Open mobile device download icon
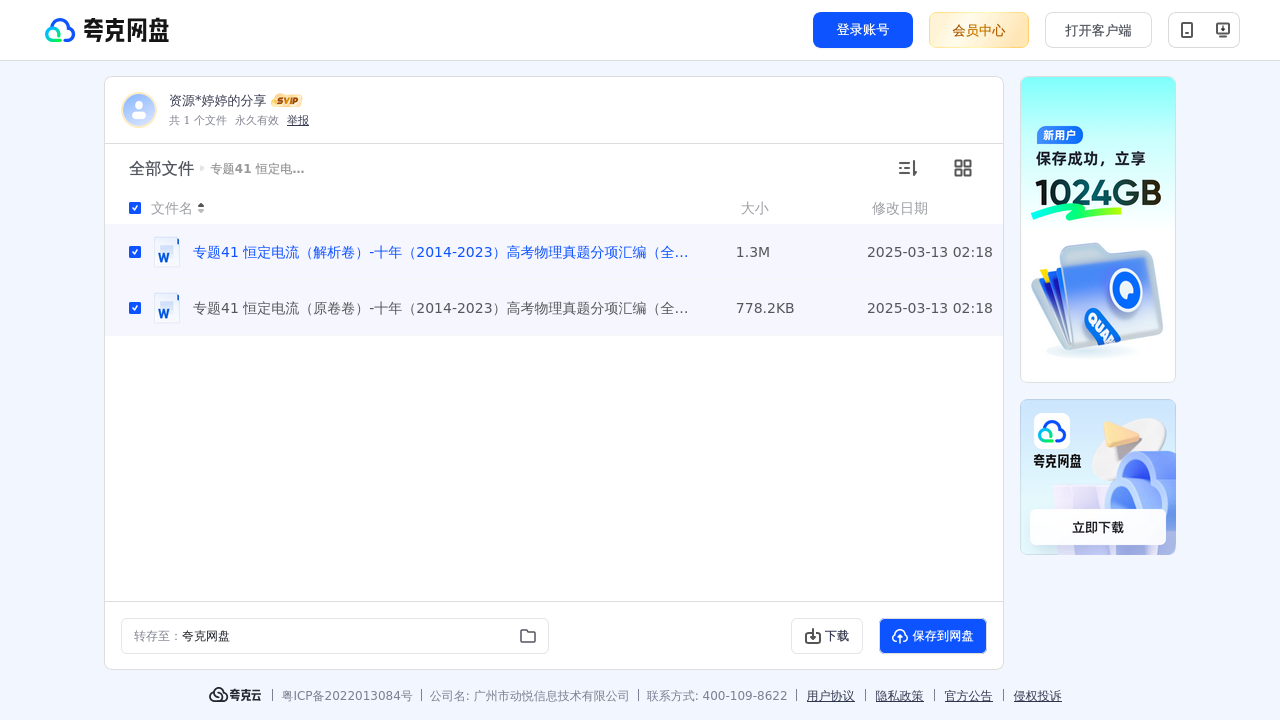Viewport: 1280px width, 720px height. pyautogui.click(x=1187, y=30)
